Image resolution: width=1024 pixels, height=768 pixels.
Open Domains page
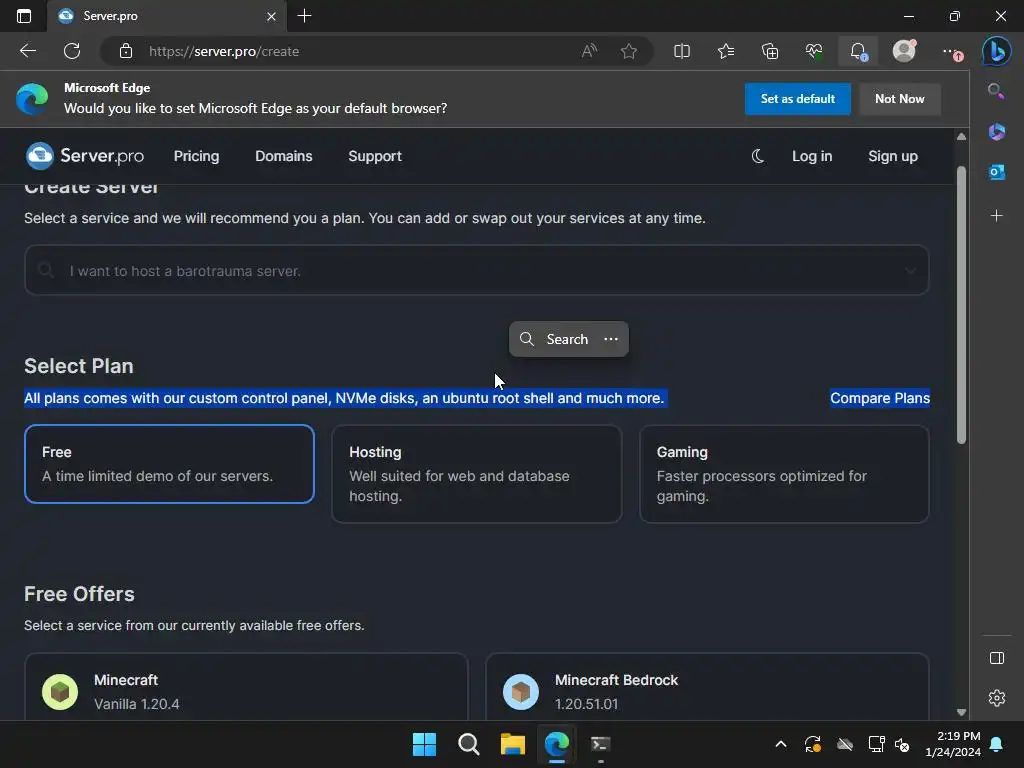[x=283, y=156]
